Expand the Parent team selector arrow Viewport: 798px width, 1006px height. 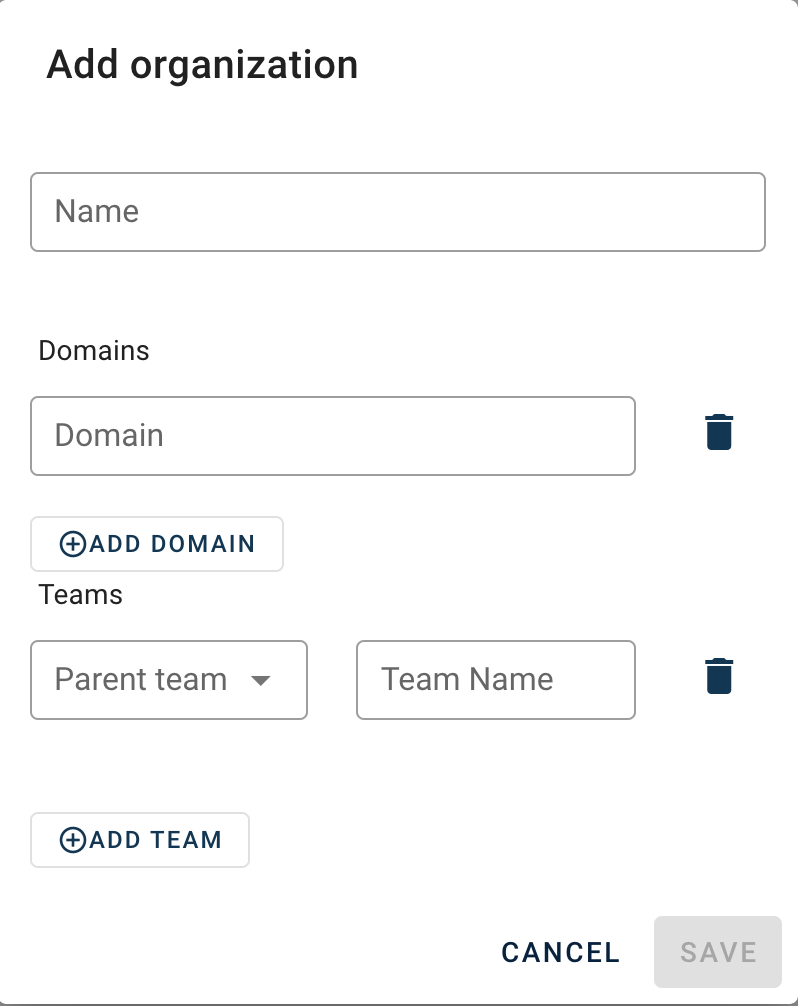click(x=261, y=680)
